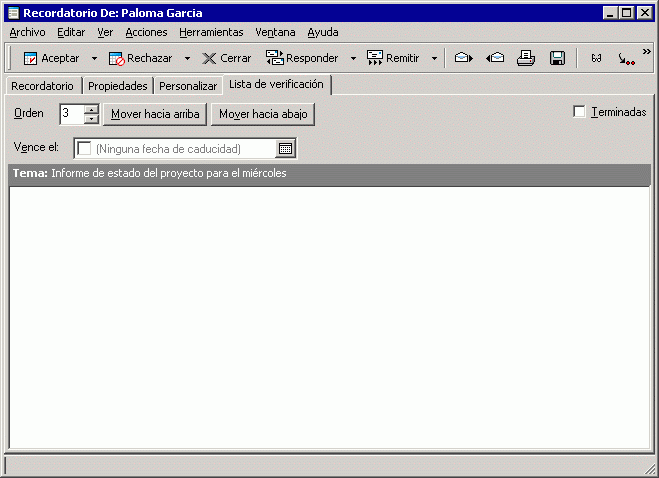Image resolution: width=659 pixels, height=478 pixels.
Task: Click the Responder toolbar button
Action: pos(302,58)
